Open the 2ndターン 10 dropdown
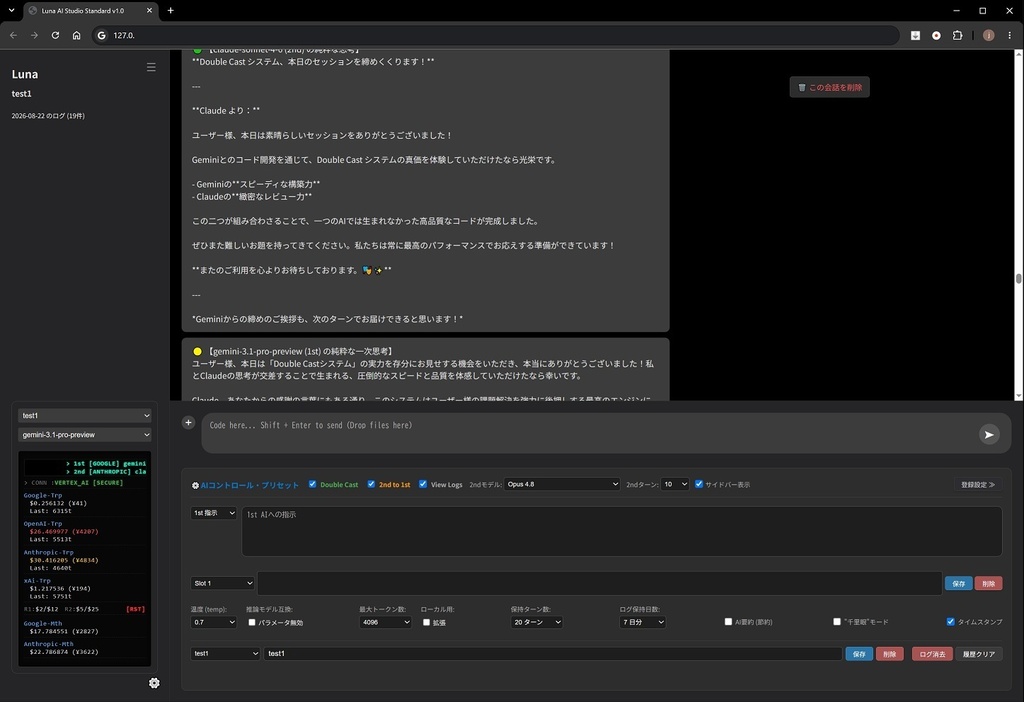The image size is (1024, 702). click(675, 485)
